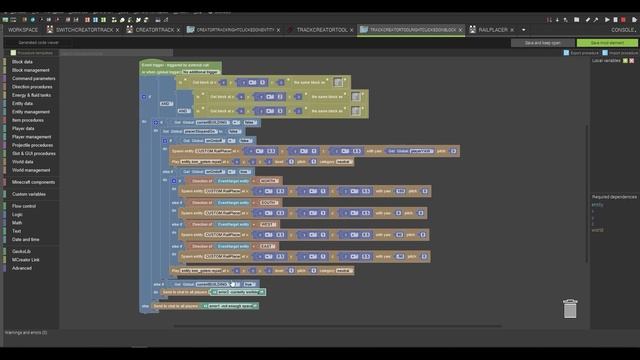Click the workspace horizontal scrollbar
This screenshot has width=640, height=360.
(x=337, y=326)
